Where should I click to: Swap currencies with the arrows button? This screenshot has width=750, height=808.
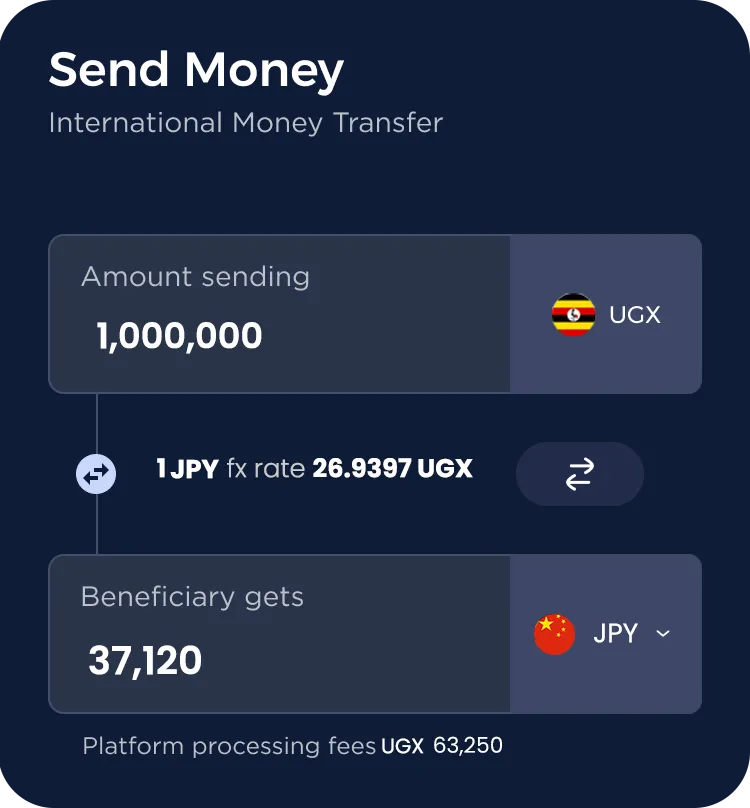(x=580, y=474)
